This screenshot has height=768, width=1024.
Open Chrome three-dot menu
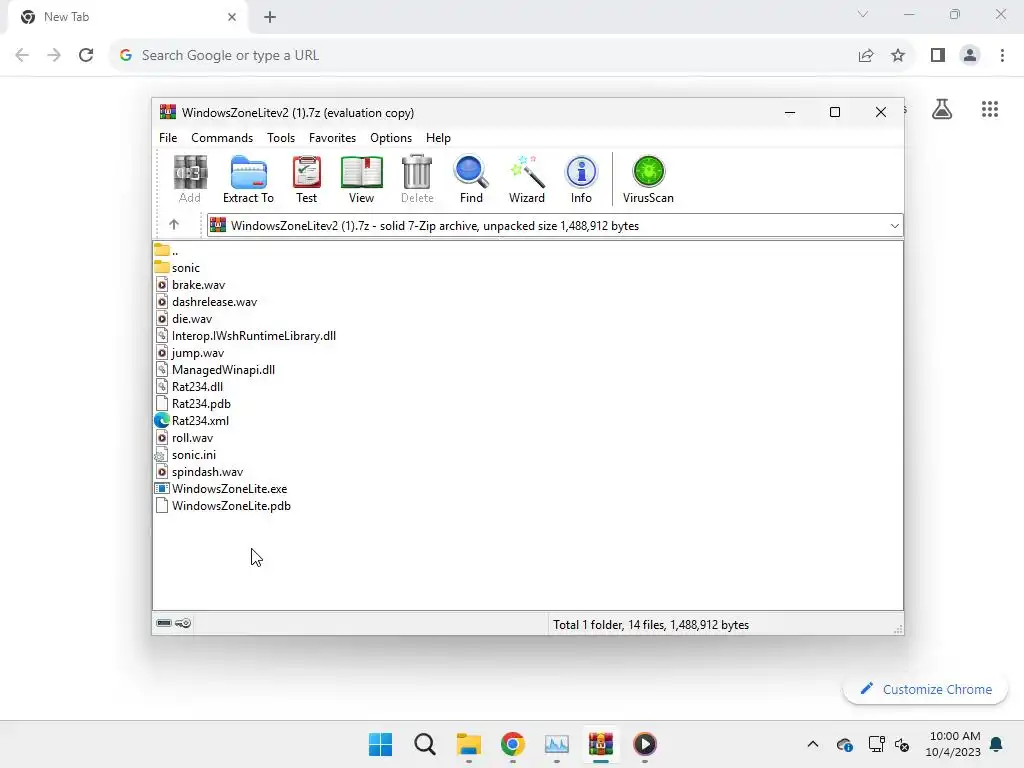click(1002, 56)
